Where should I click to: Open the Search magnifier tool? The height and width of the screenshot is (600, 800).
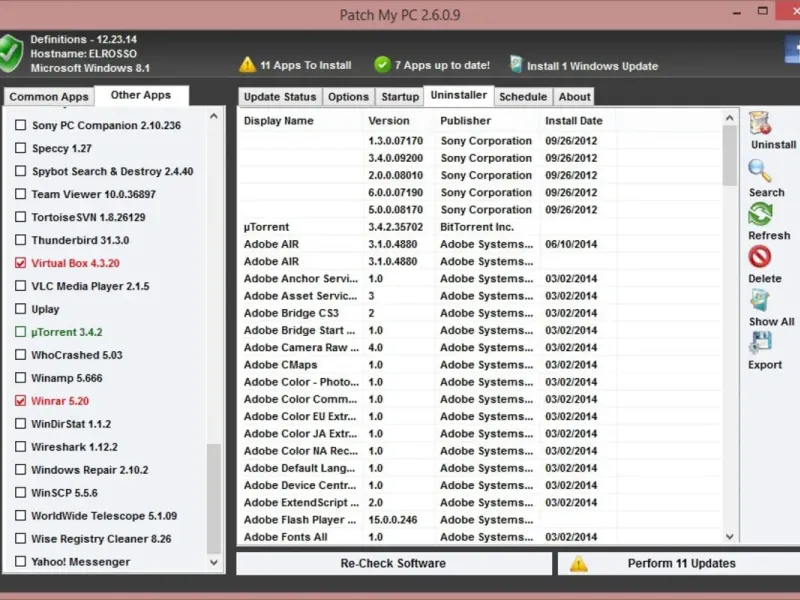coord(760,171)
